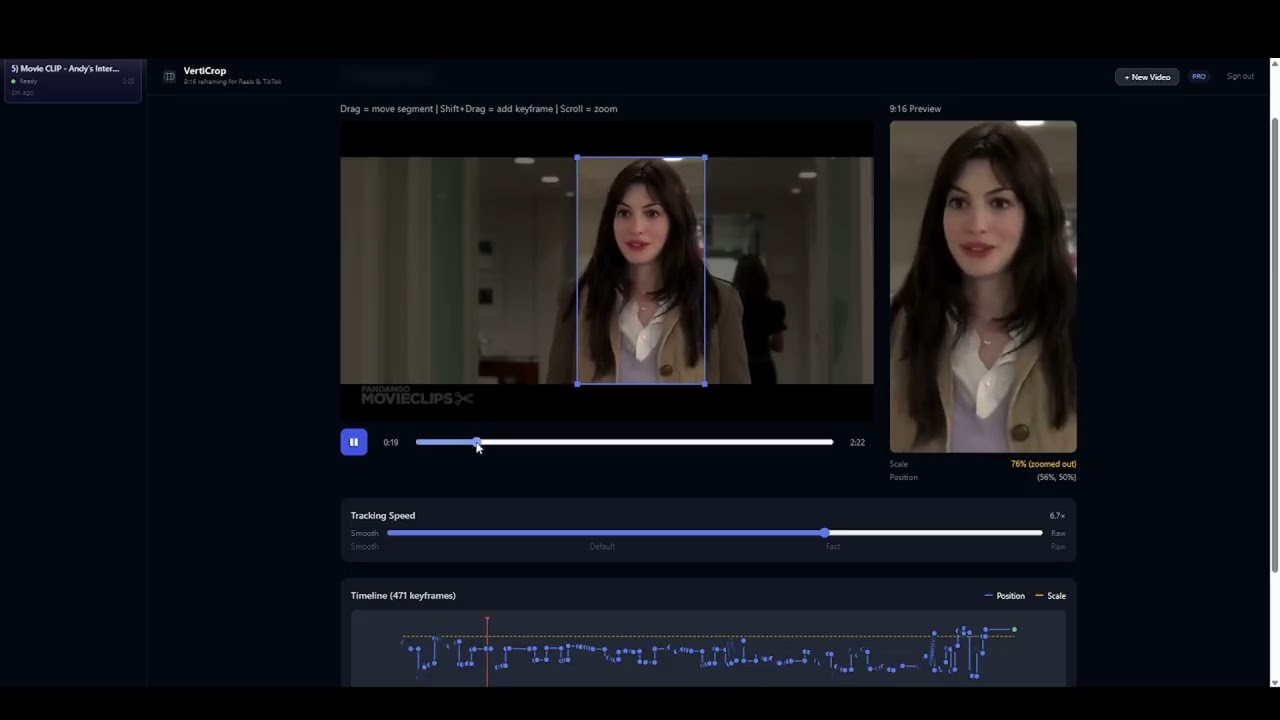Click the VertiCrop logo icon in the header
This screenshot has height=720, width=1280.
(169, 76)
